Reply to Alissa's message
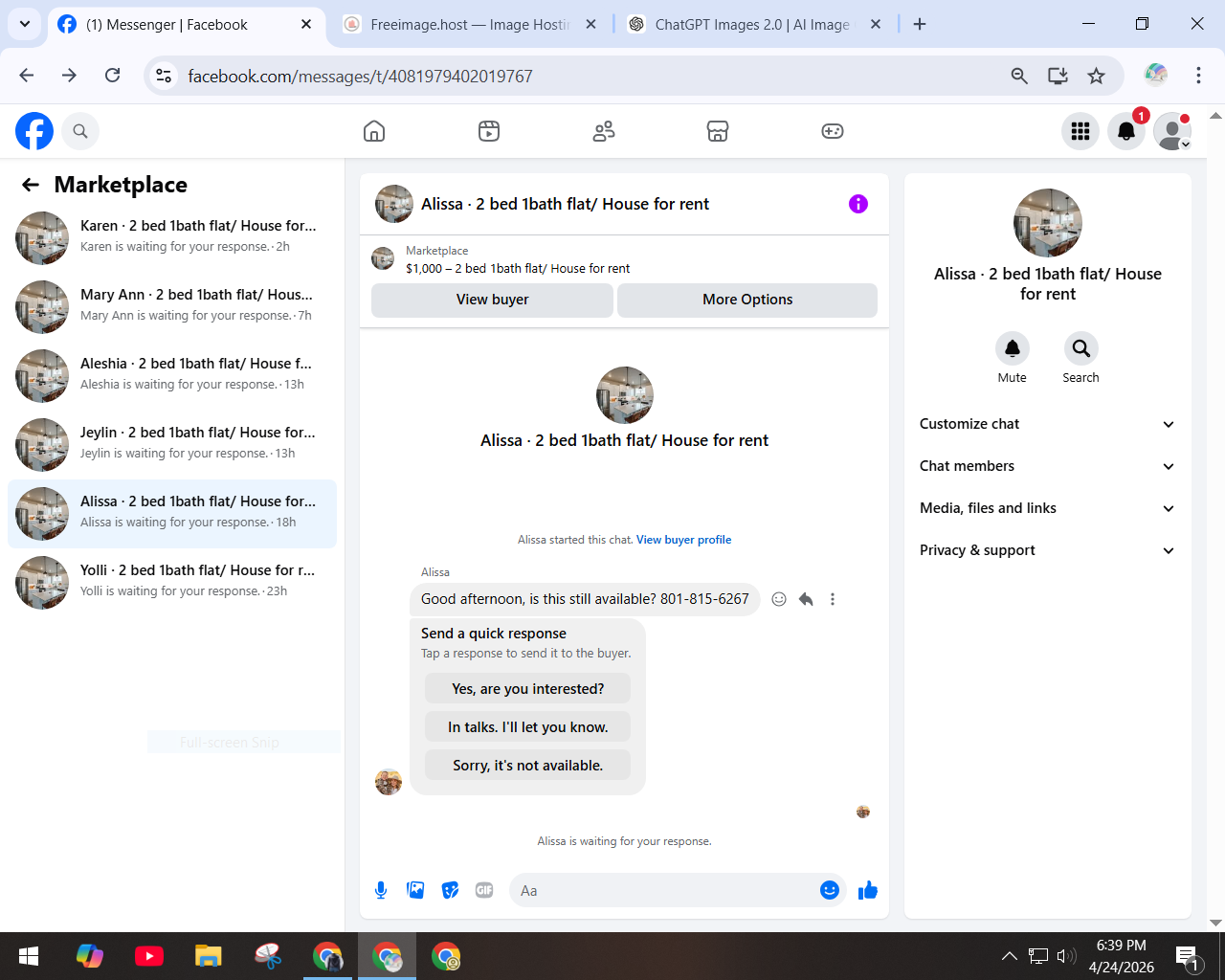 click(x=806, y=599)
